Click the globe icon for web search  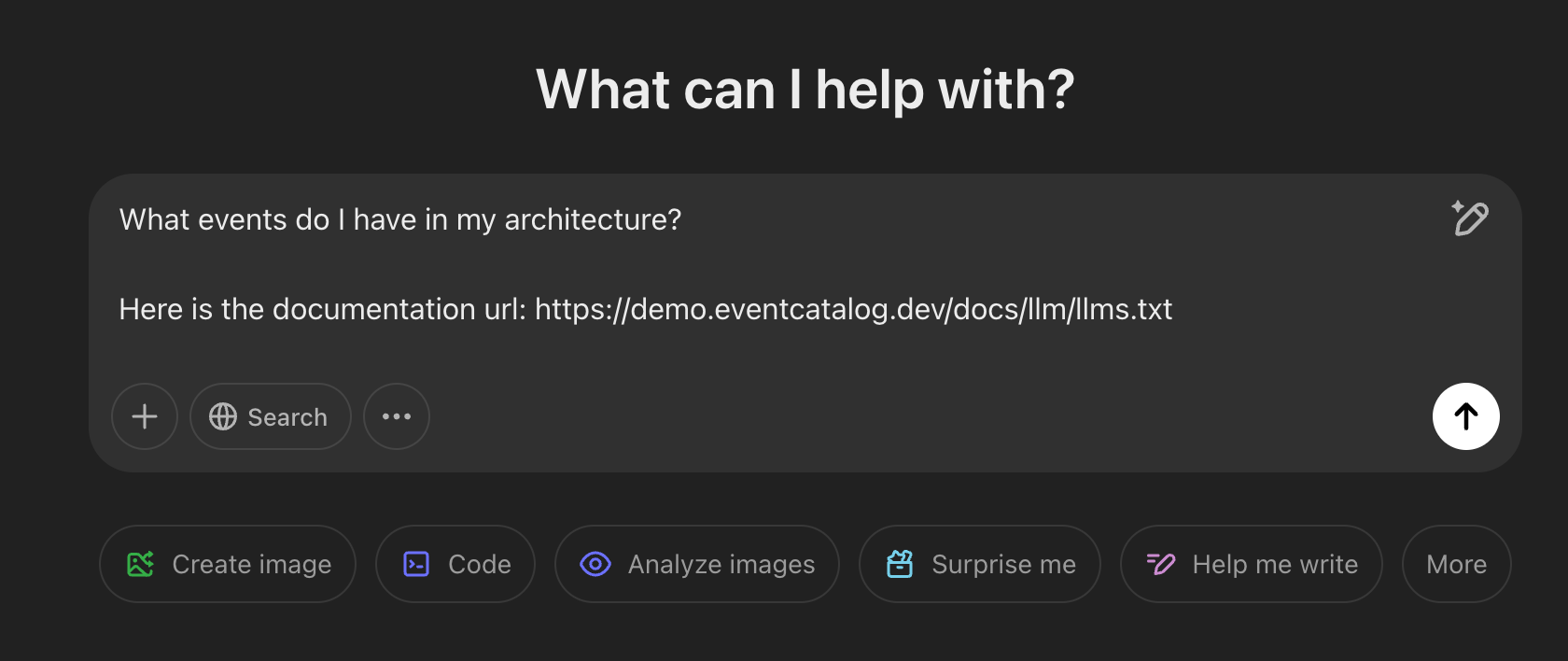tap(223, 416)
